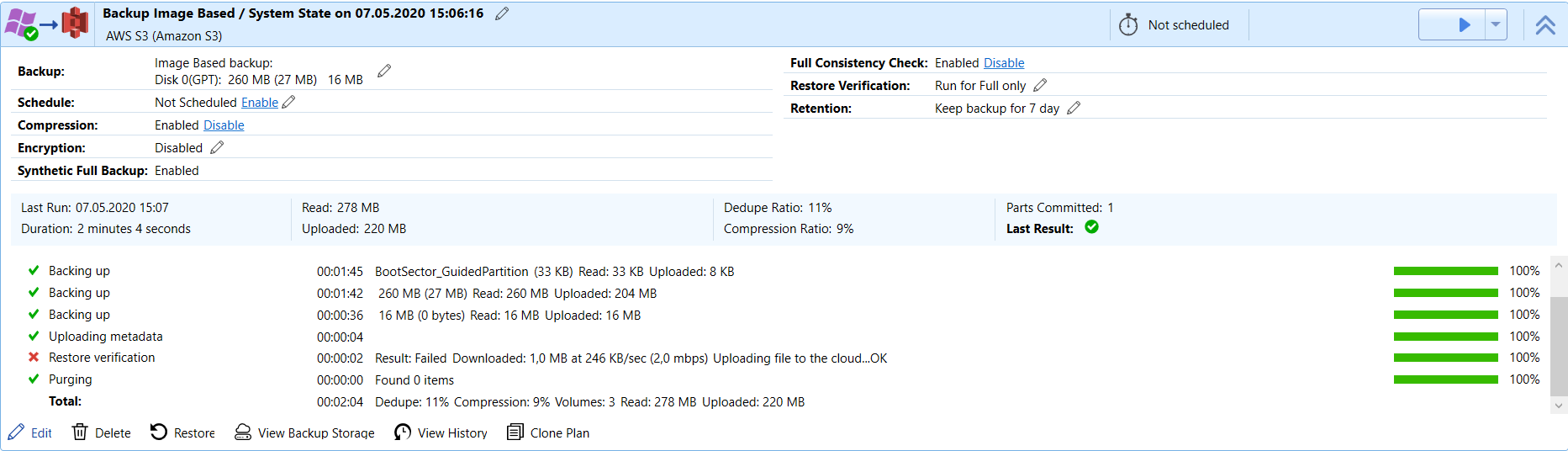Click Delete to remove plan
The width and height of the screenshot is (1568, 451).
[102, 432]
